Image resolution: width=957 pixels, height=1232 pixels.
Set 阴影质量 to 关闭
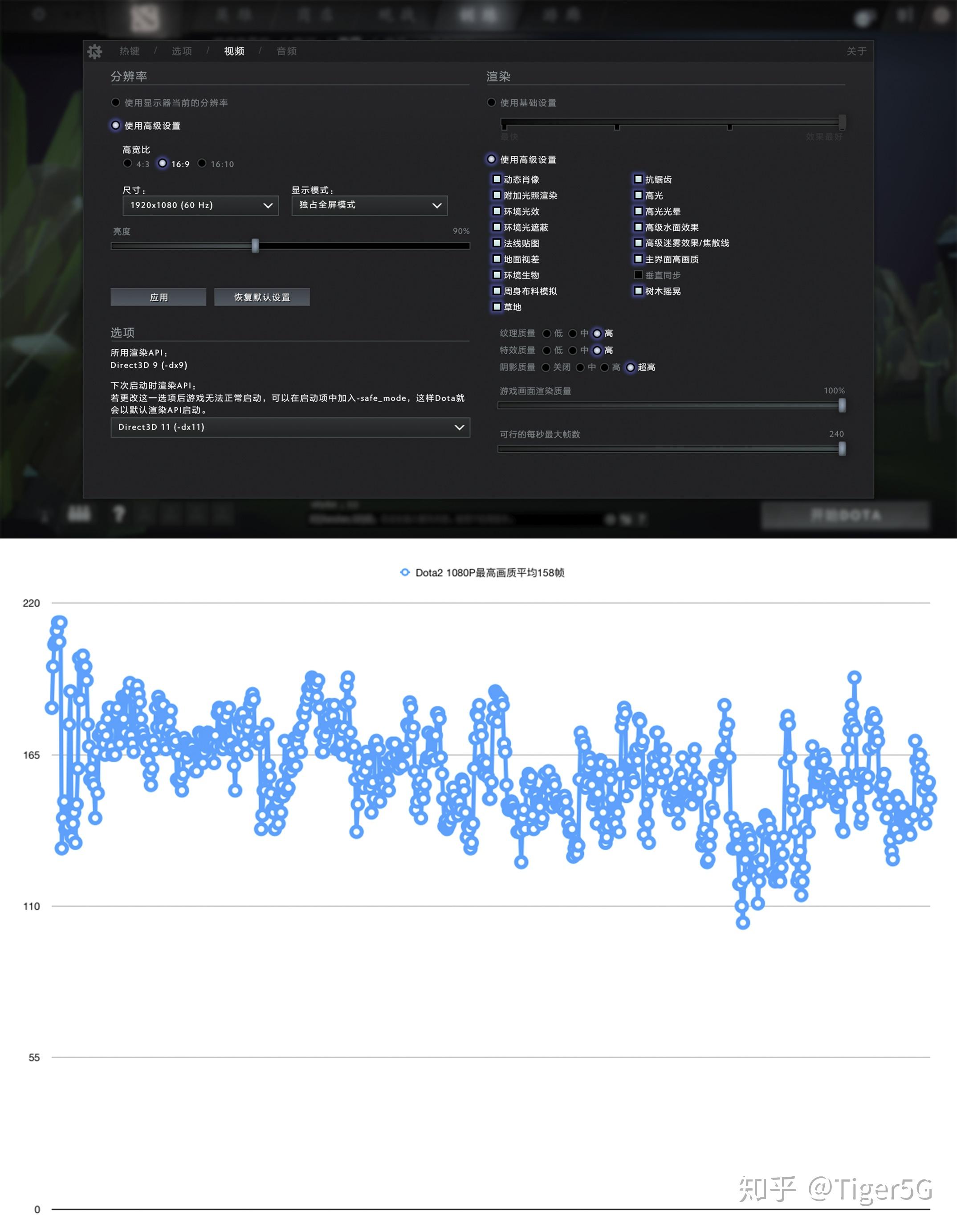point(546,367)
